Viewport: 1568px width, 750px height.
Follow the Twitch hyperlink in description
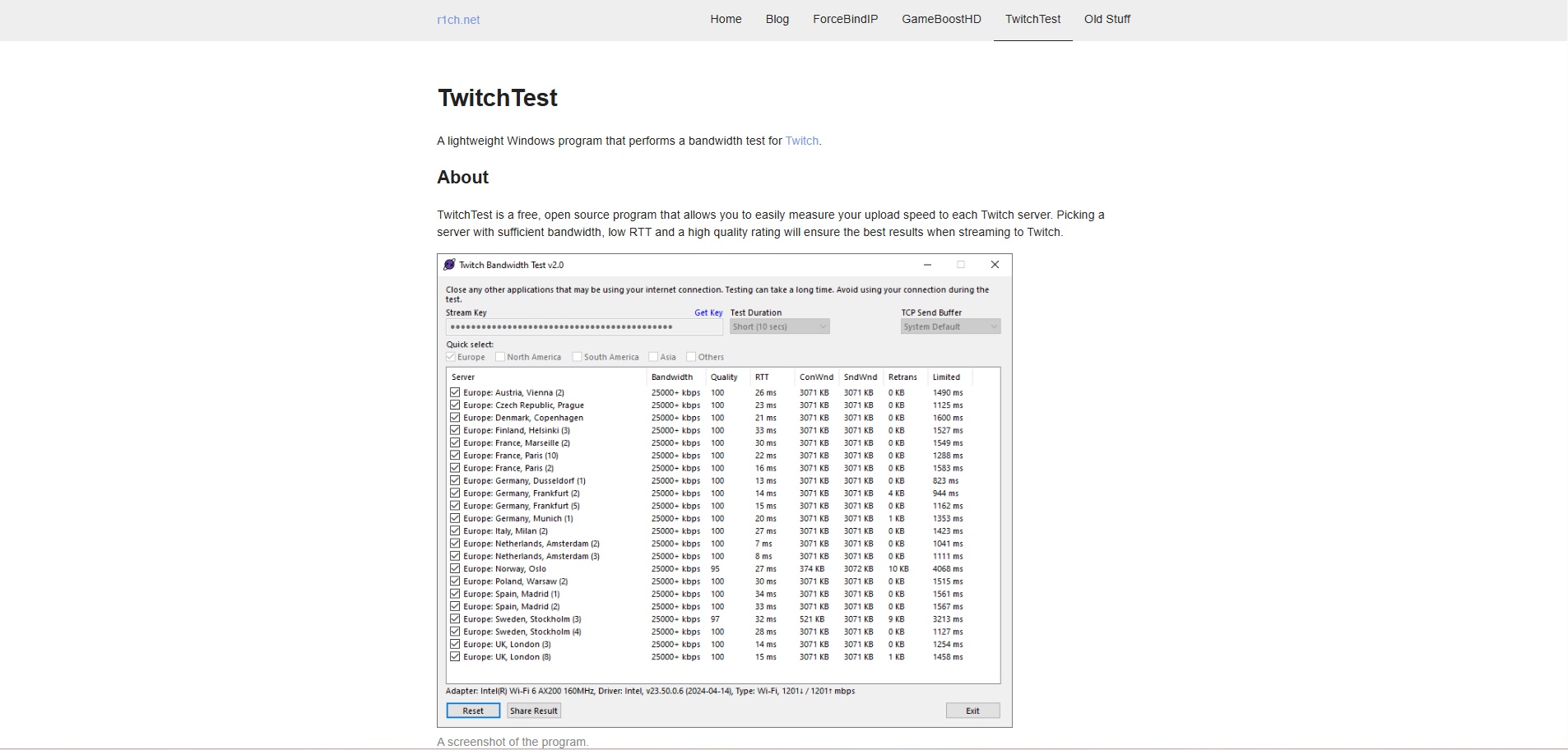click(802, 141)
